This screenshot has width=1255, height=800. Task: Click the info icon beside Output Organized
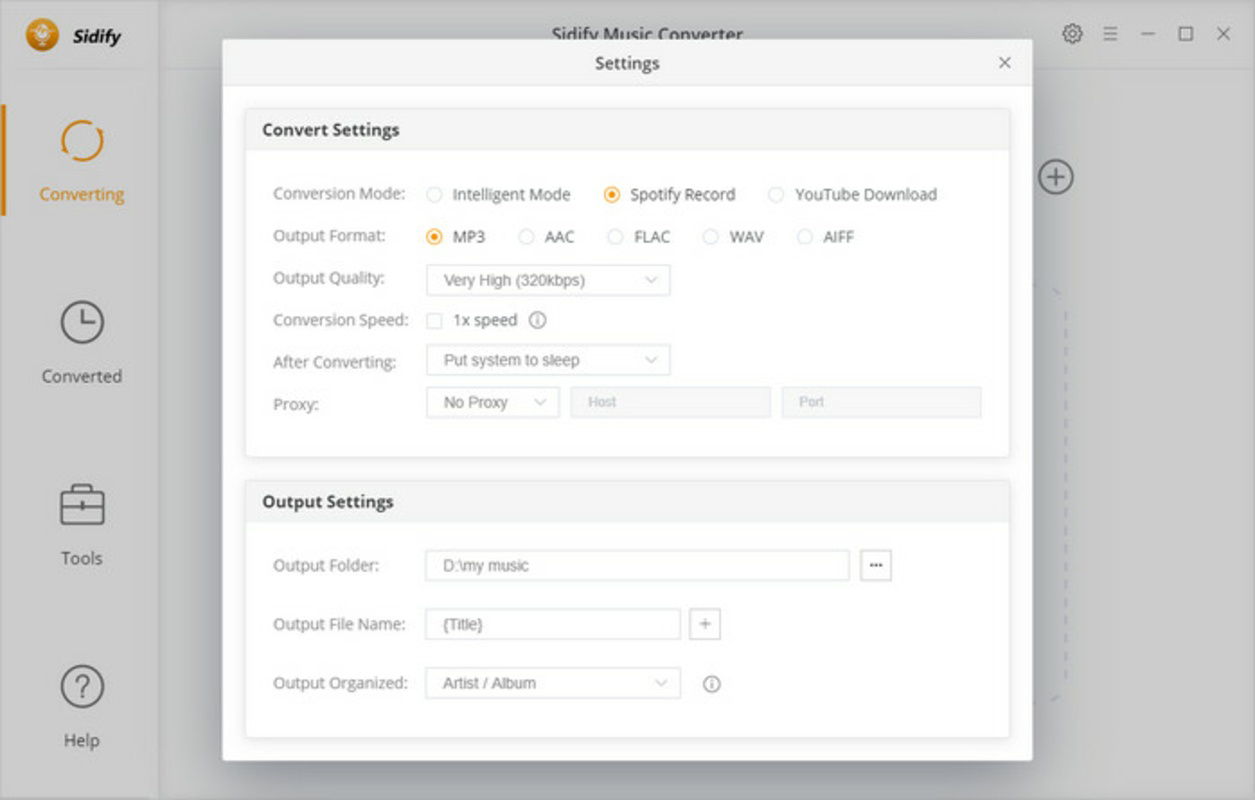pos(711,684)
